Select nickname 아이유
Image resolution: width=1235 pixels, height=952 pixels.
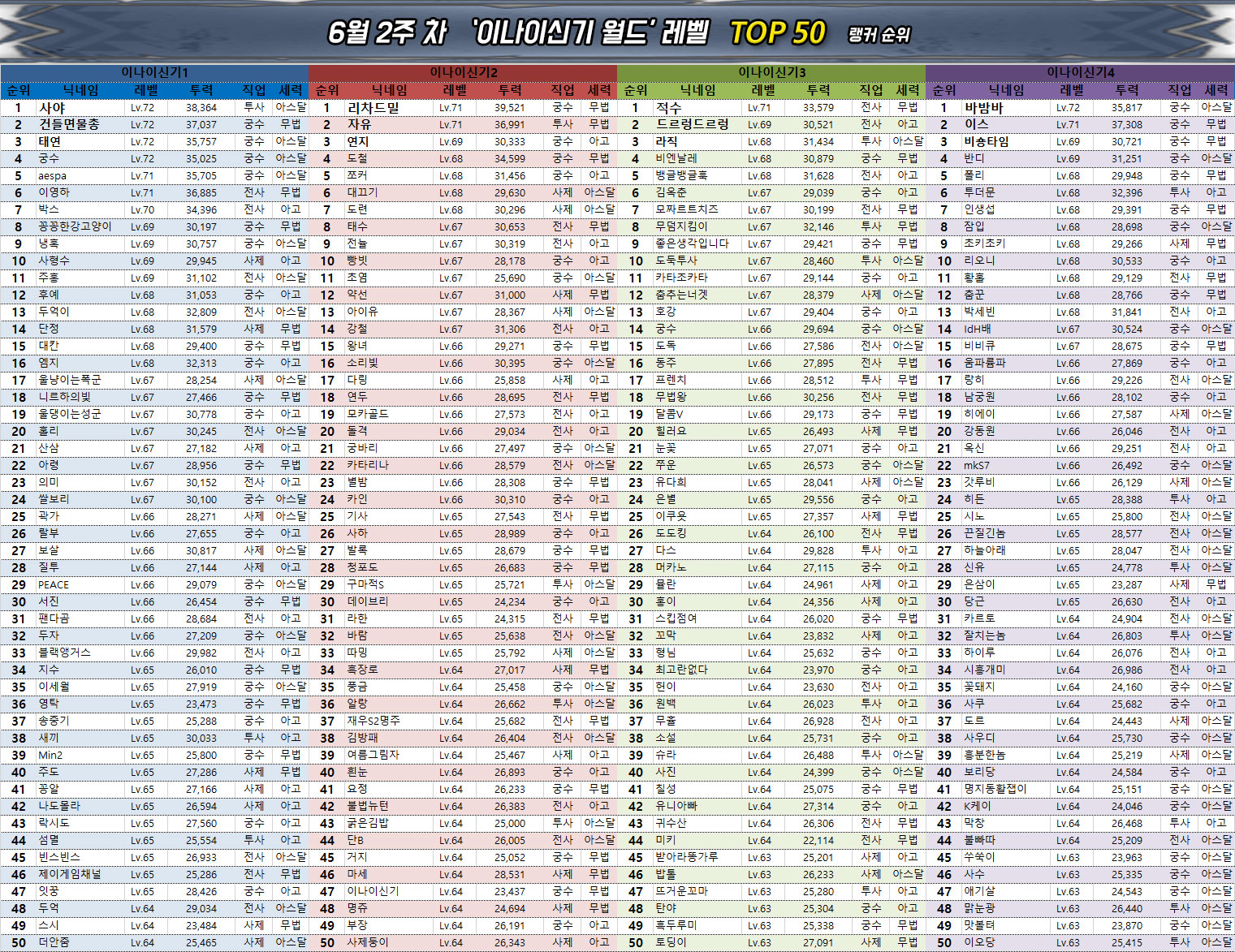coord(362,312)
